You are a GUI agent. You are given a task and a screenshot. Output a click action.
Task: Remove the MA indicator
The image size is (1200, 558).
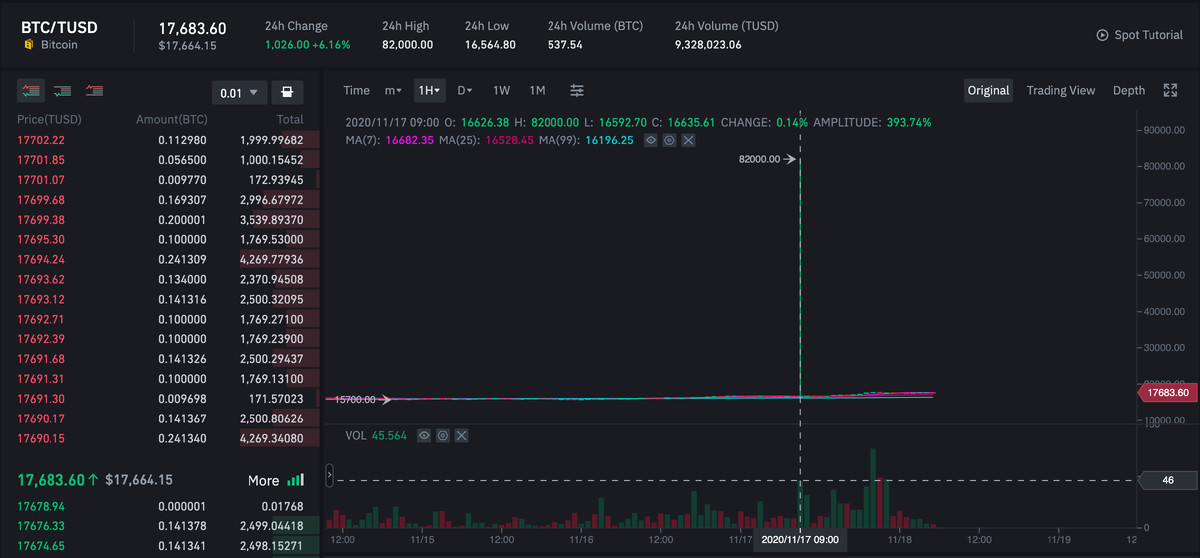(x=687, y=140)
